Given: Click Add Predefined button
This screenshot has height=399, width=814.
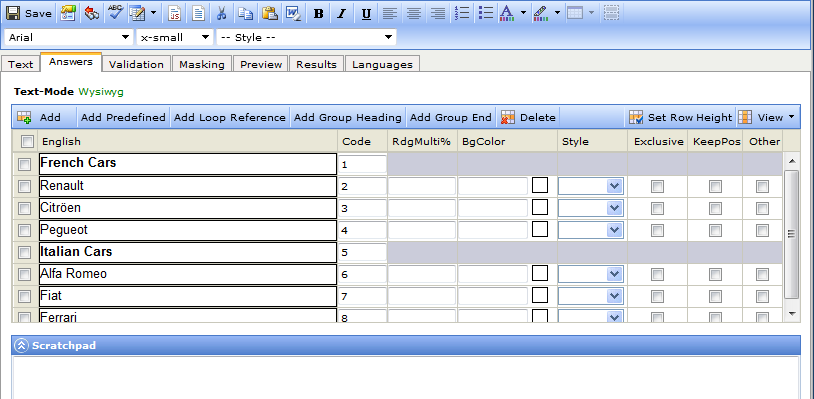Looking at the screenshot, I should [x=123, y=117].
